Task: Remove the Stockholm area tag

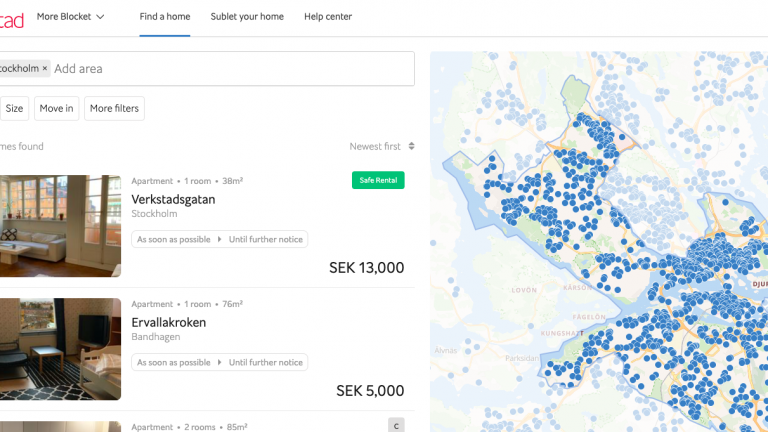Action: pyautogui.click(x=45, y=69)
